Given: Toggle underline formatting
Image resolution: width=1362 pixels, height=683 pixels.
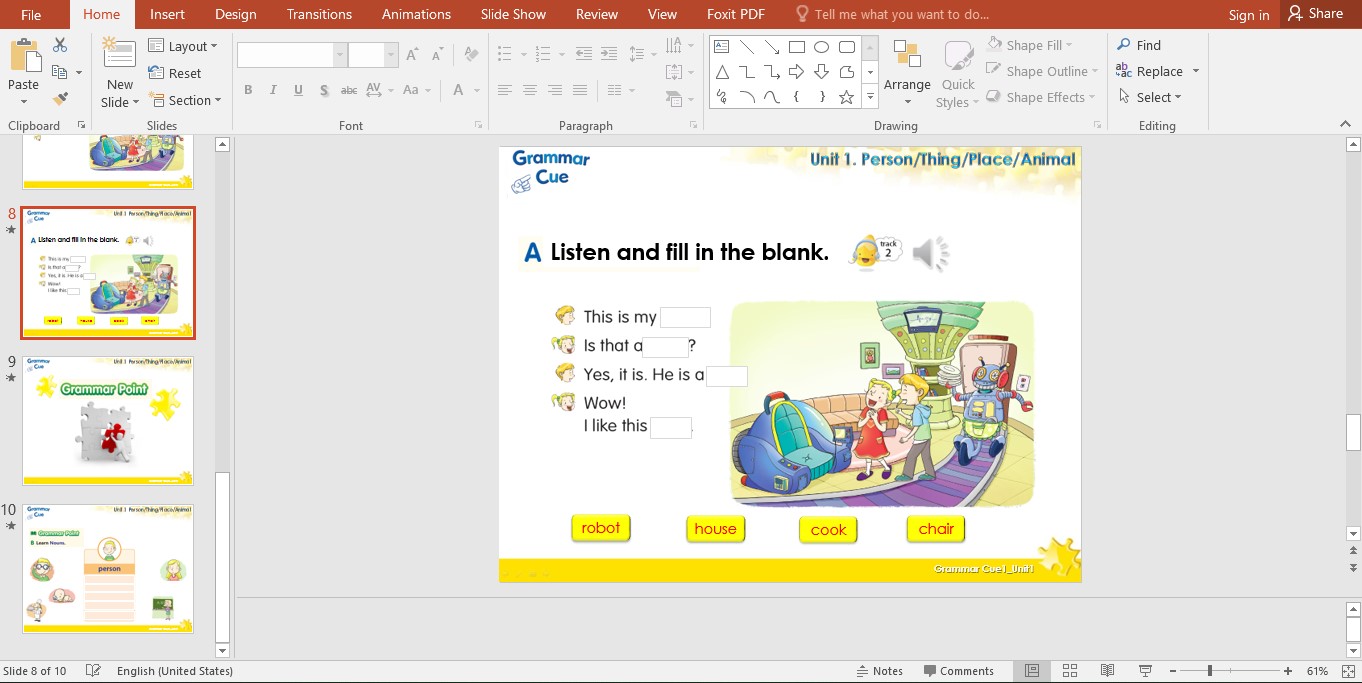Looking at the screenshot, I should pyautogui.click(x=298, y=90).
